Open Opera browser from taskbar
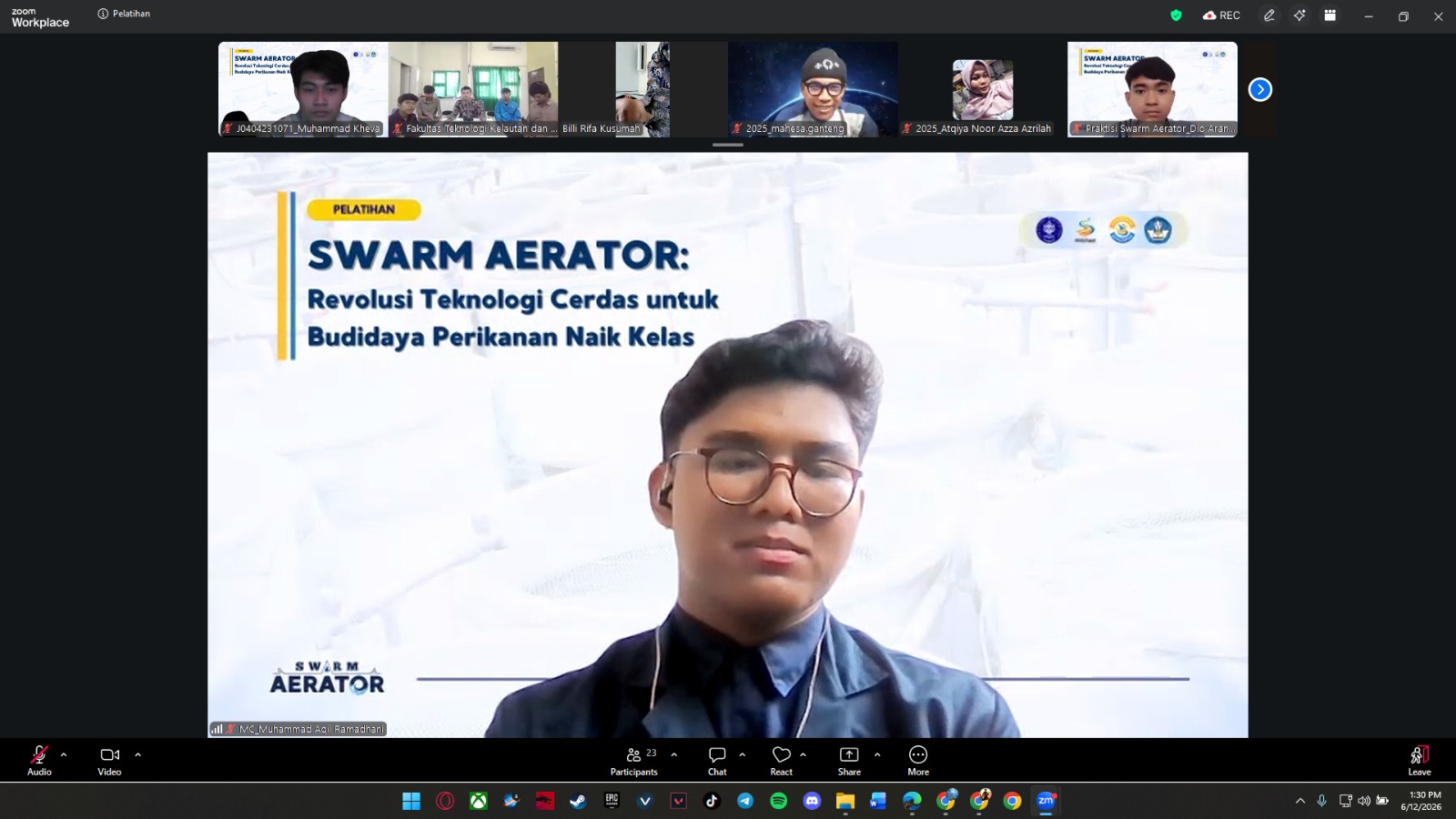 point(445,801)
